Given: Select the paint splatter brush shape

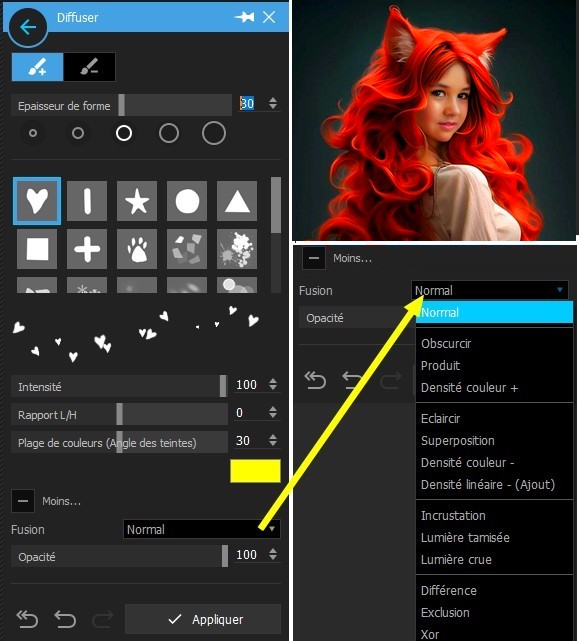Looking at the screenshot, I should coord(237,249).
